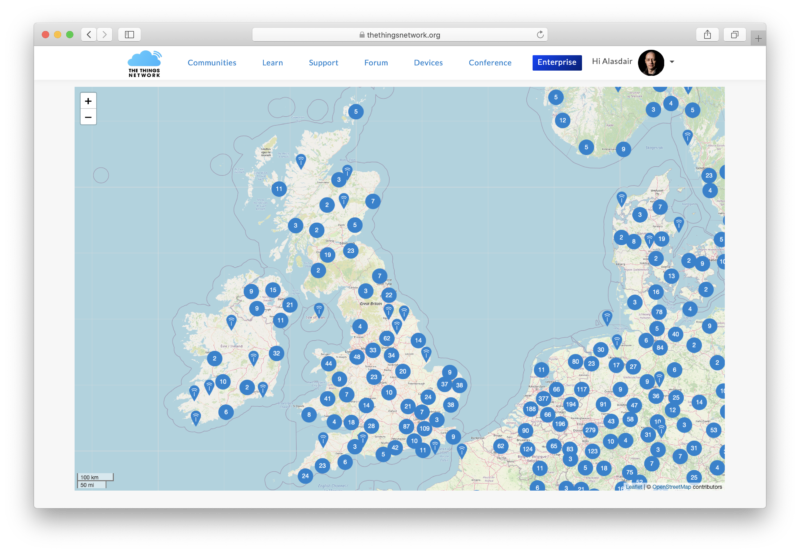Viewport: 800px width, 553px height.
Task: Zoom out on the map
Action: 88,117
